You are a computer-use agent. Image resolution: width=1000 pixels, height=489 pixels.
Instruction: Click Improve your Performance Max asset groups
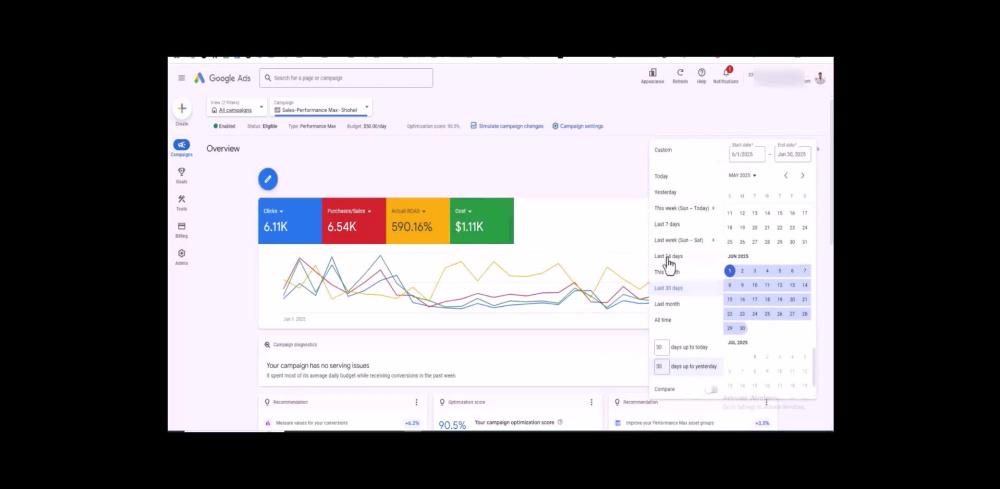pos(670,423)
